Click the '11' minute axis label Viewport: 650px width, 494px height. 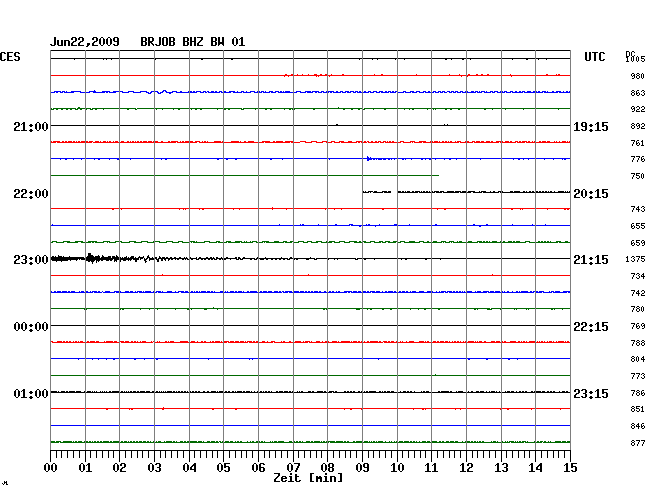pos(432,467)
